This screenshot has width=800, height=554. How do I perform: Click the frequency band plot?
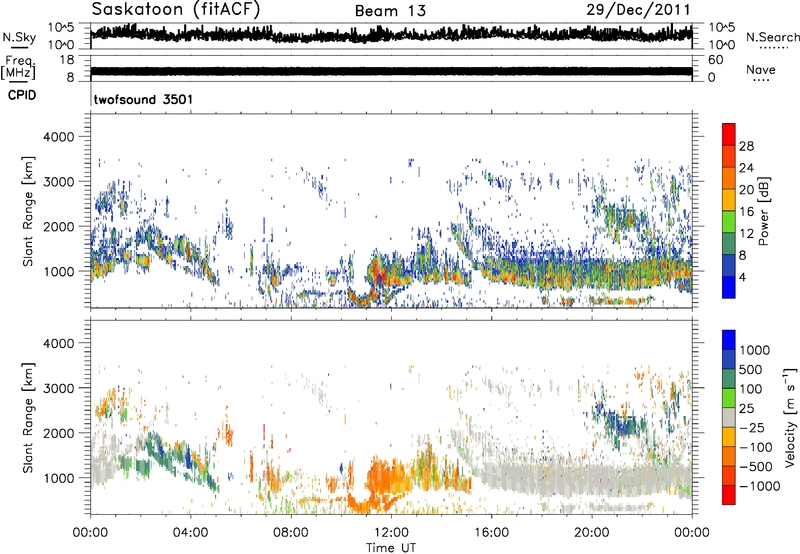pos(391,71)
